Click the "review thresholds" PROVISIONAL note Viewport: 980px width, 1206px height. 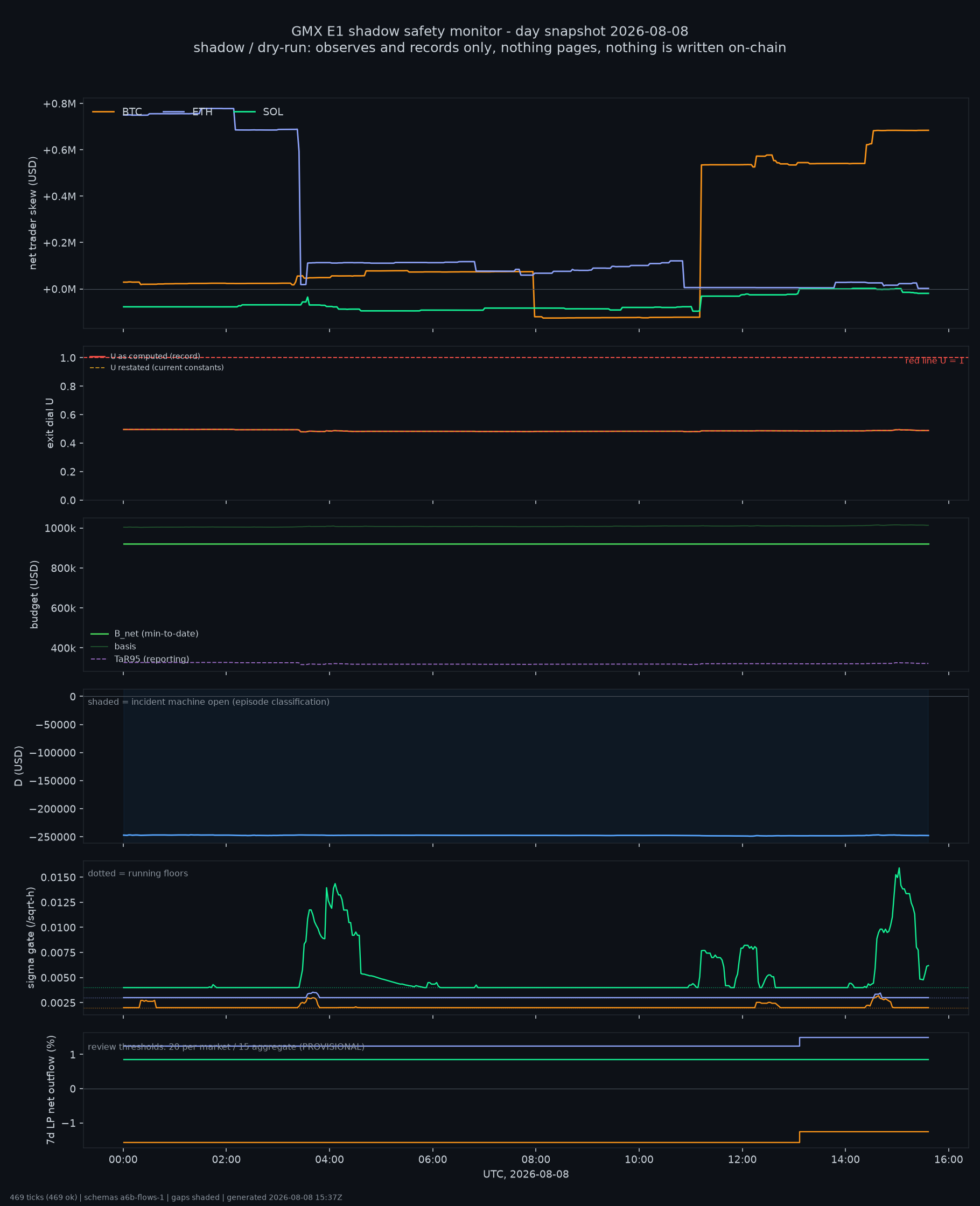tap(226, 1047)
